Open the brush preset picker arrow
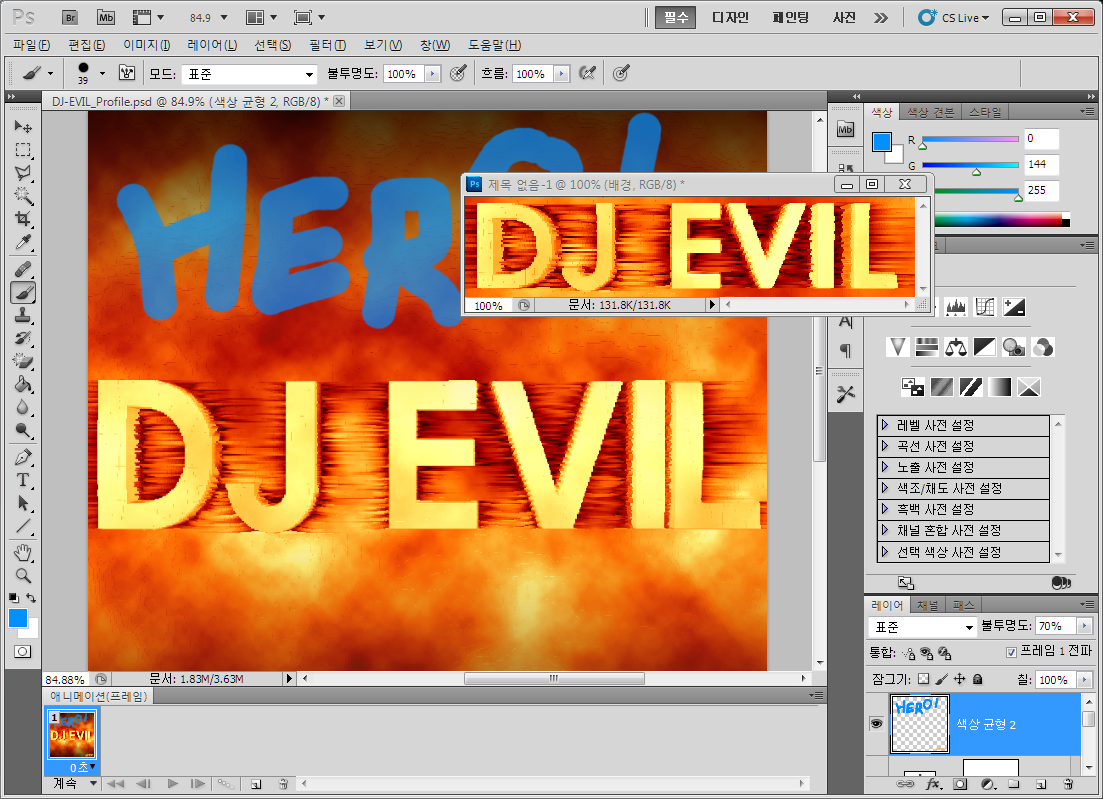This screenshot has width=1103, height=799. click(103, 73)
